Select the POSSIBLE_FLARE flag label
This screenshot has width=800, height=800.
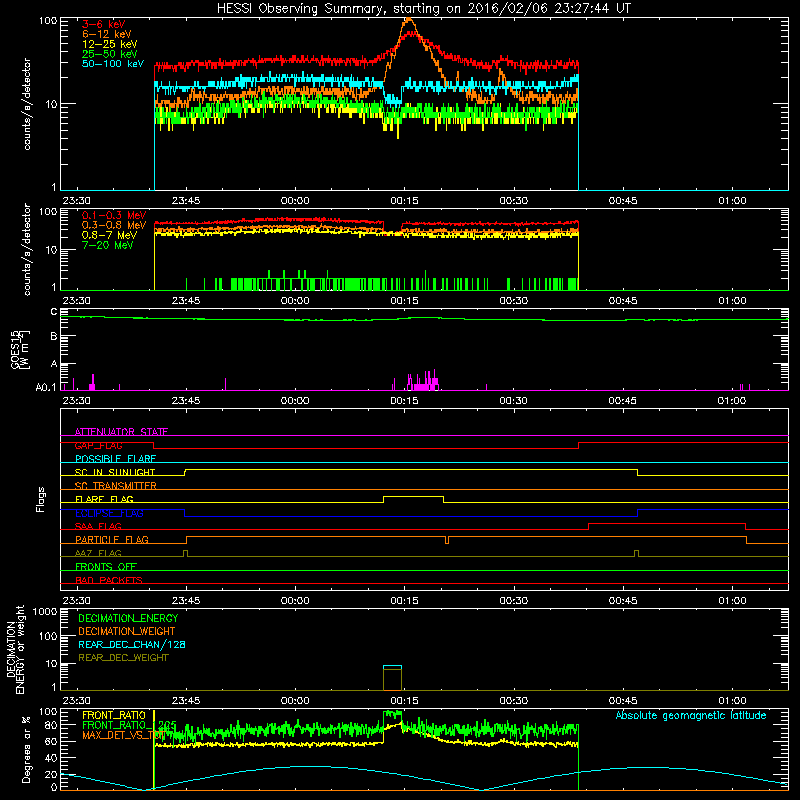115,459
